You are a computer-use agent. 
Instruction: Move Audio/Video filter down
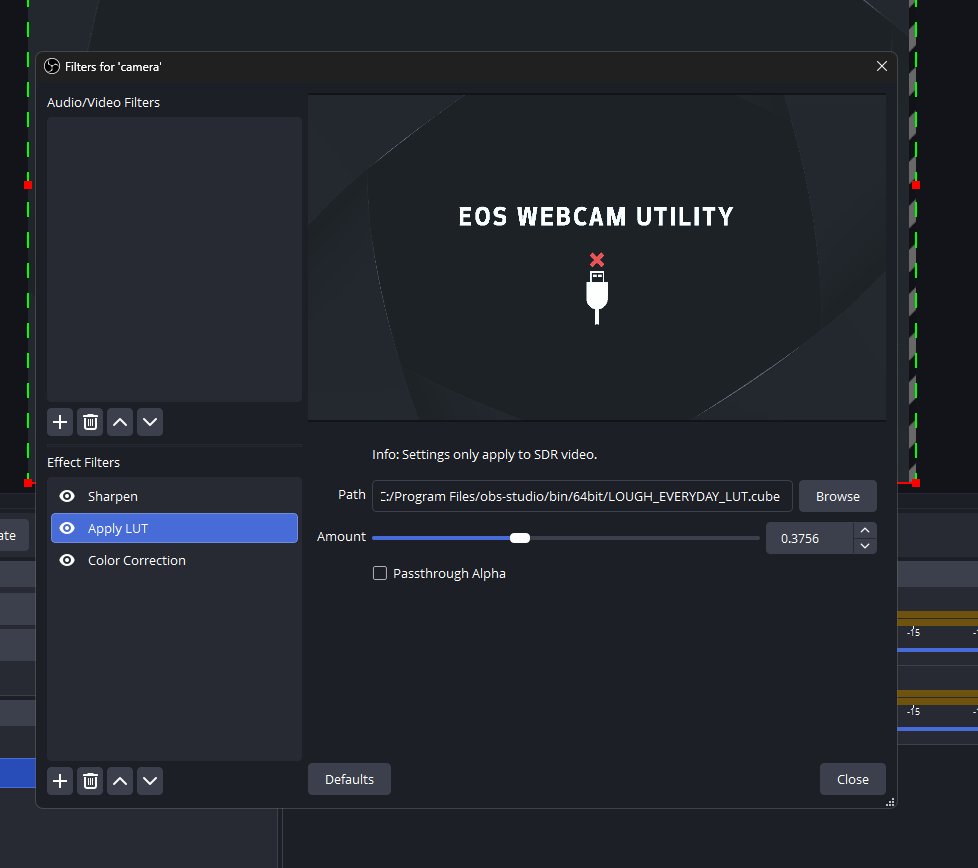(150, 422)
